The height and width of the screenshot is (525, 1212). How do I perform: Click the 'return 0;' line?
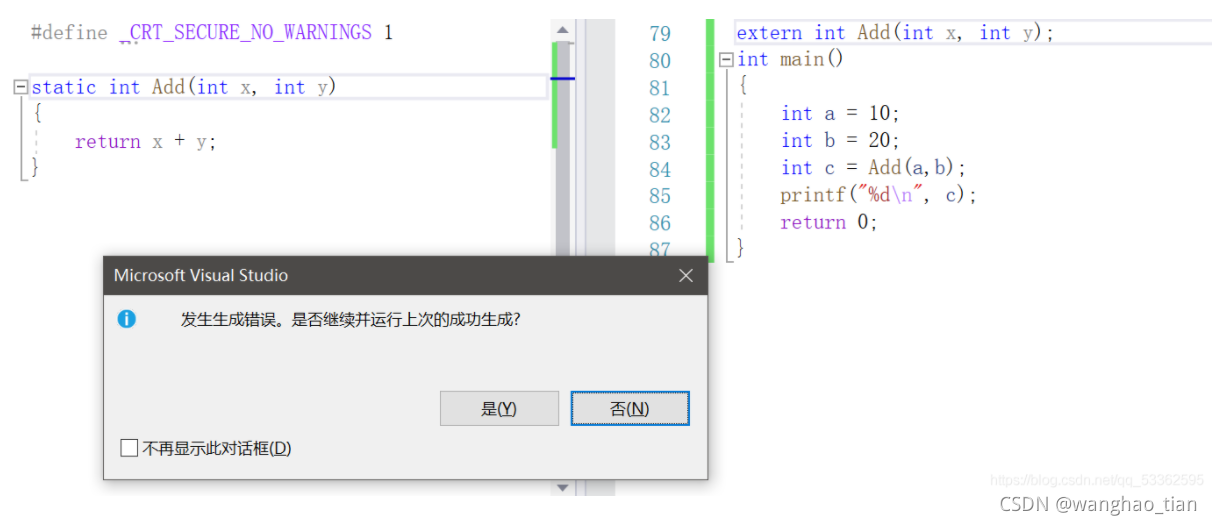[828, 222]
